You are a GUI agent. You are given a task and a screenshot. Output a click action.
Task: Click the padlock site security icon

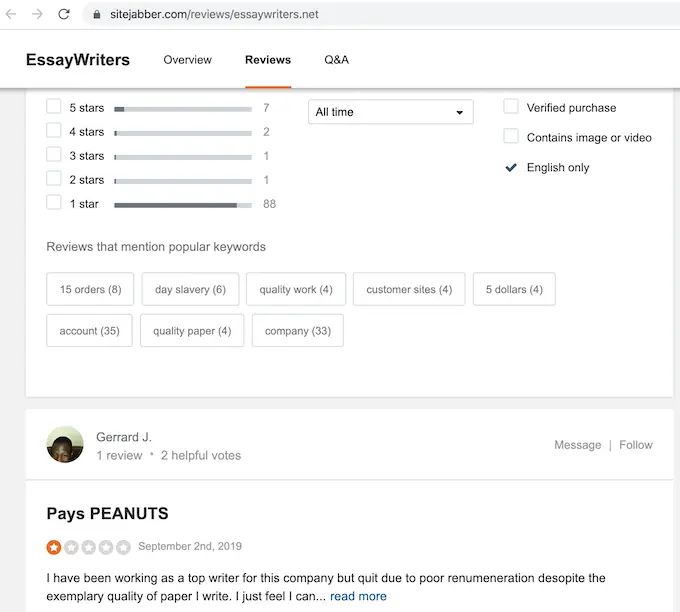point(96,15)
